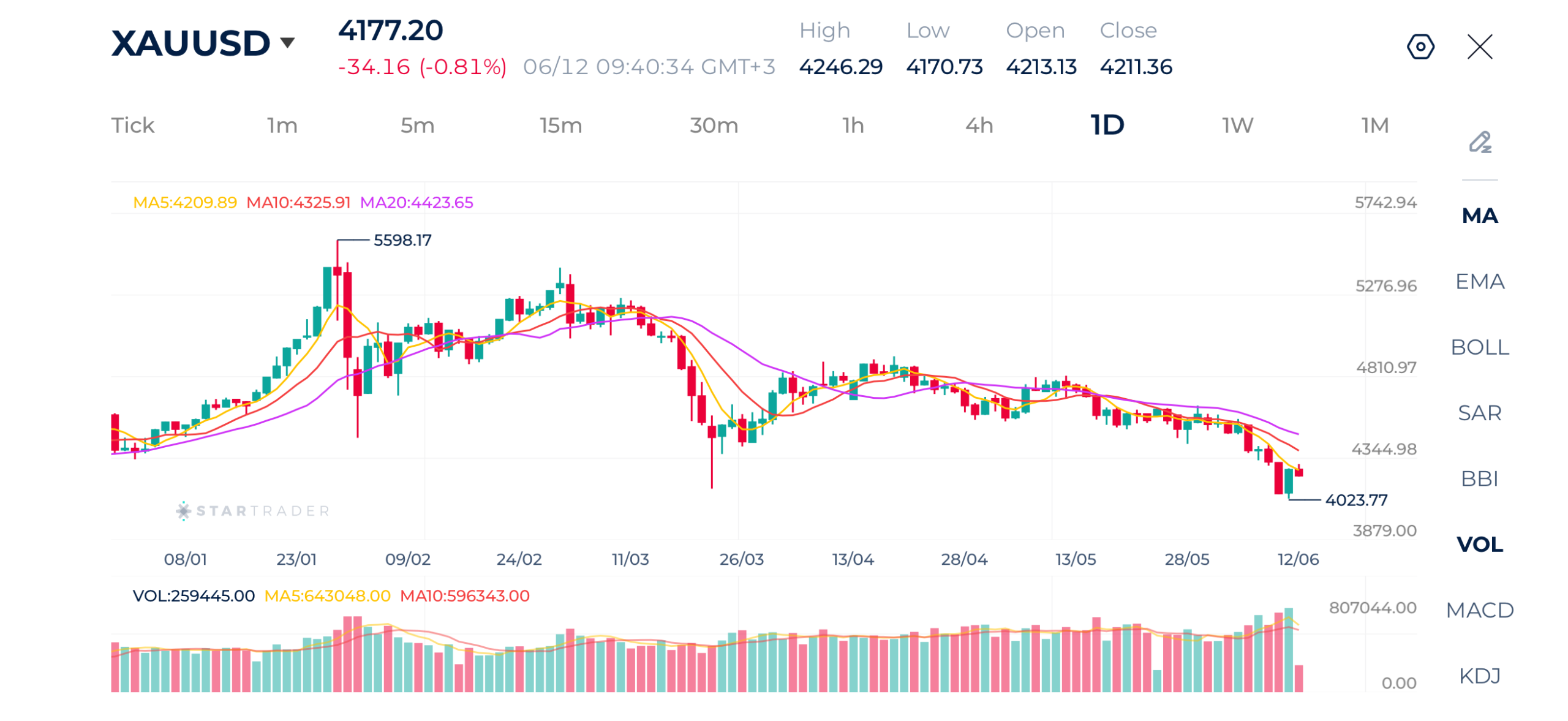Select the 1M timeframe tab
Screen dimensions: 1568x721
1374,126
